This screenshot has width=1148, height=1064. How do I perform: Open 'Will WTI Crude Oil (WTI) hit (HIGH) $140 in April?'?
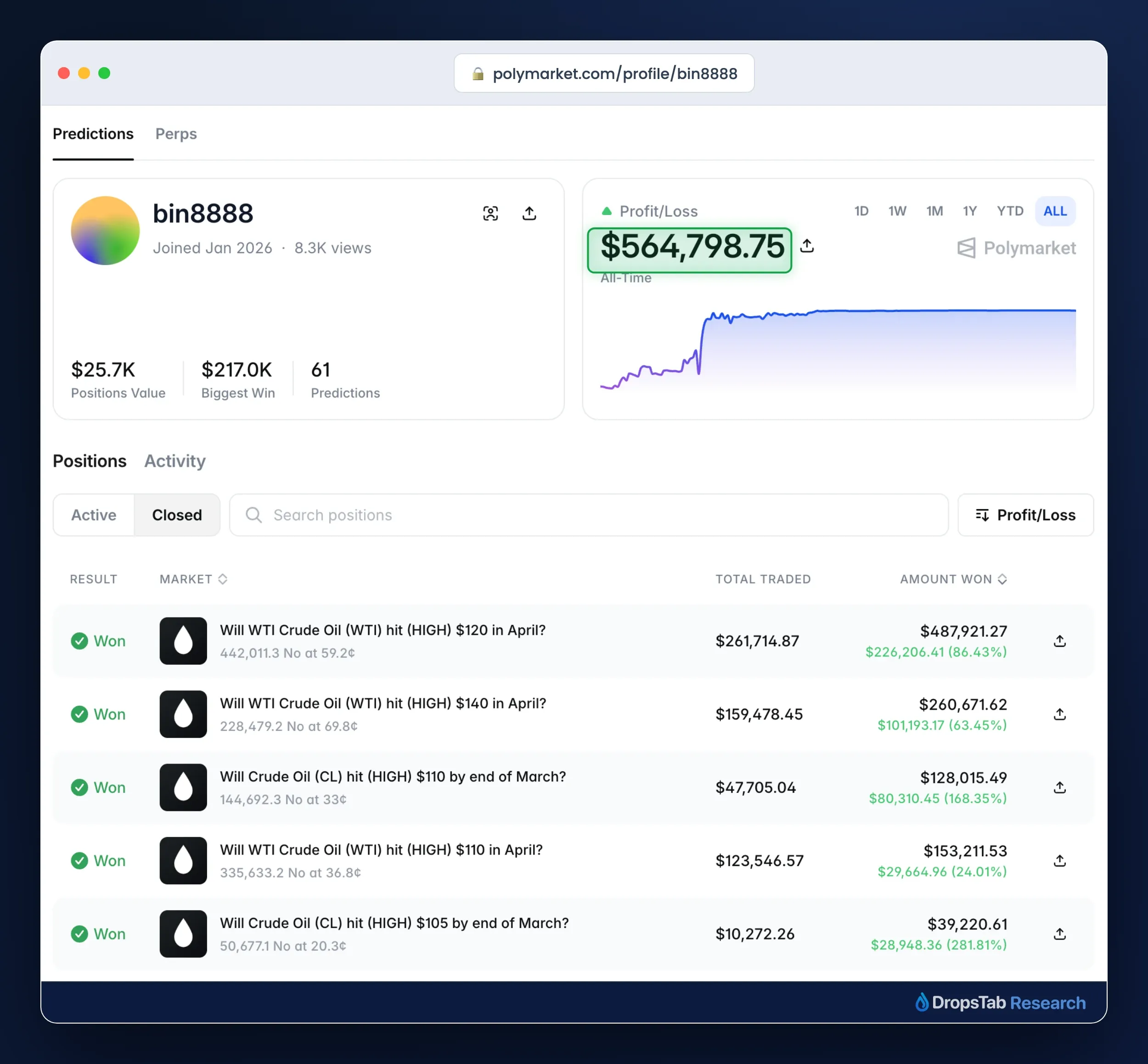383,703
